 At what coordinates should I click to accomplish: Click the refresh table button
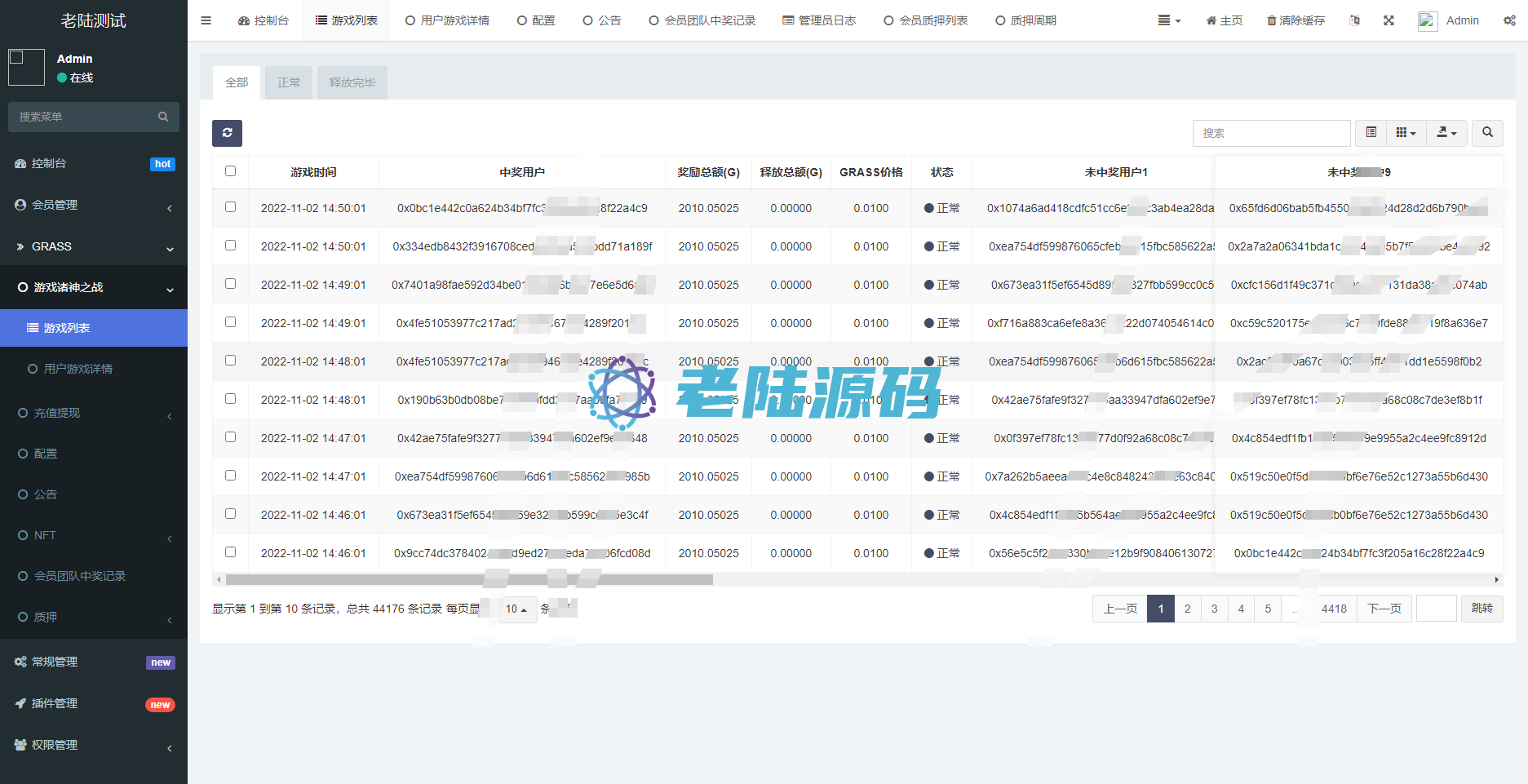(x=227, y=133)
